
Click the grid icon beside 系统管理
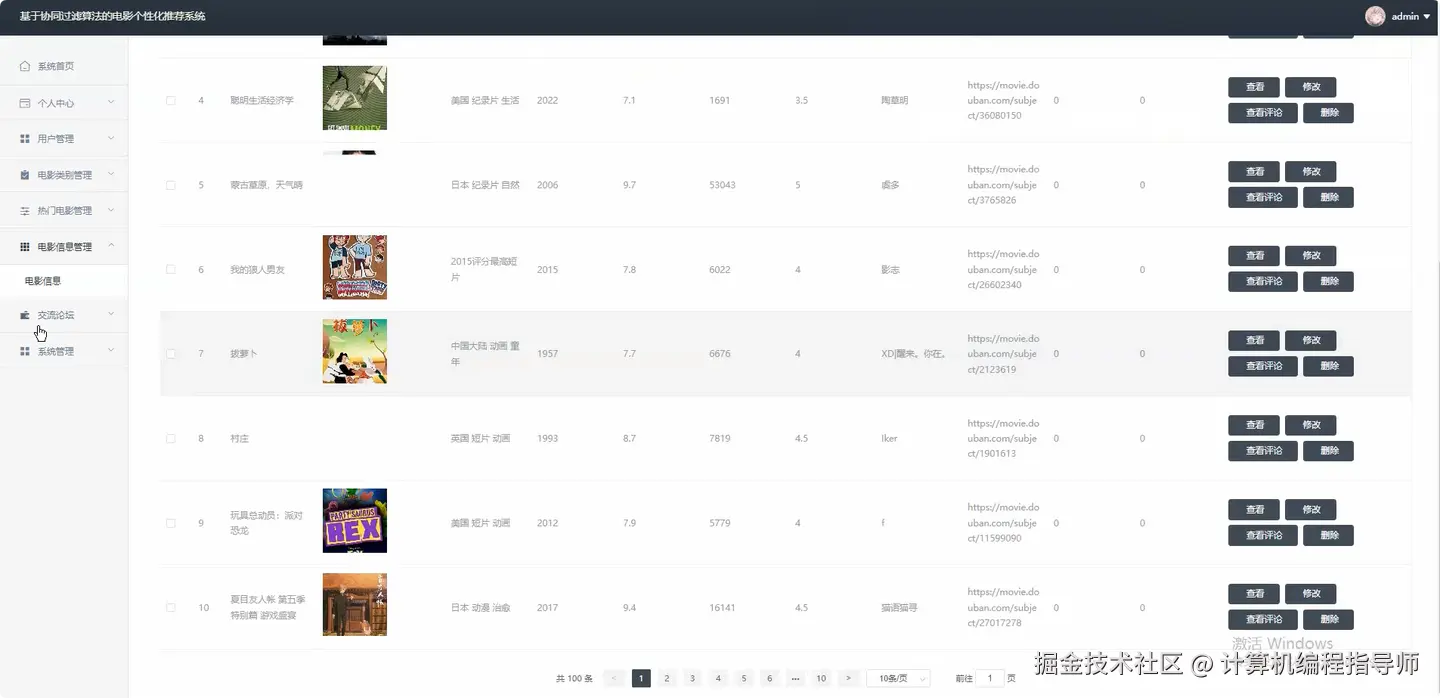pos(25,351)
